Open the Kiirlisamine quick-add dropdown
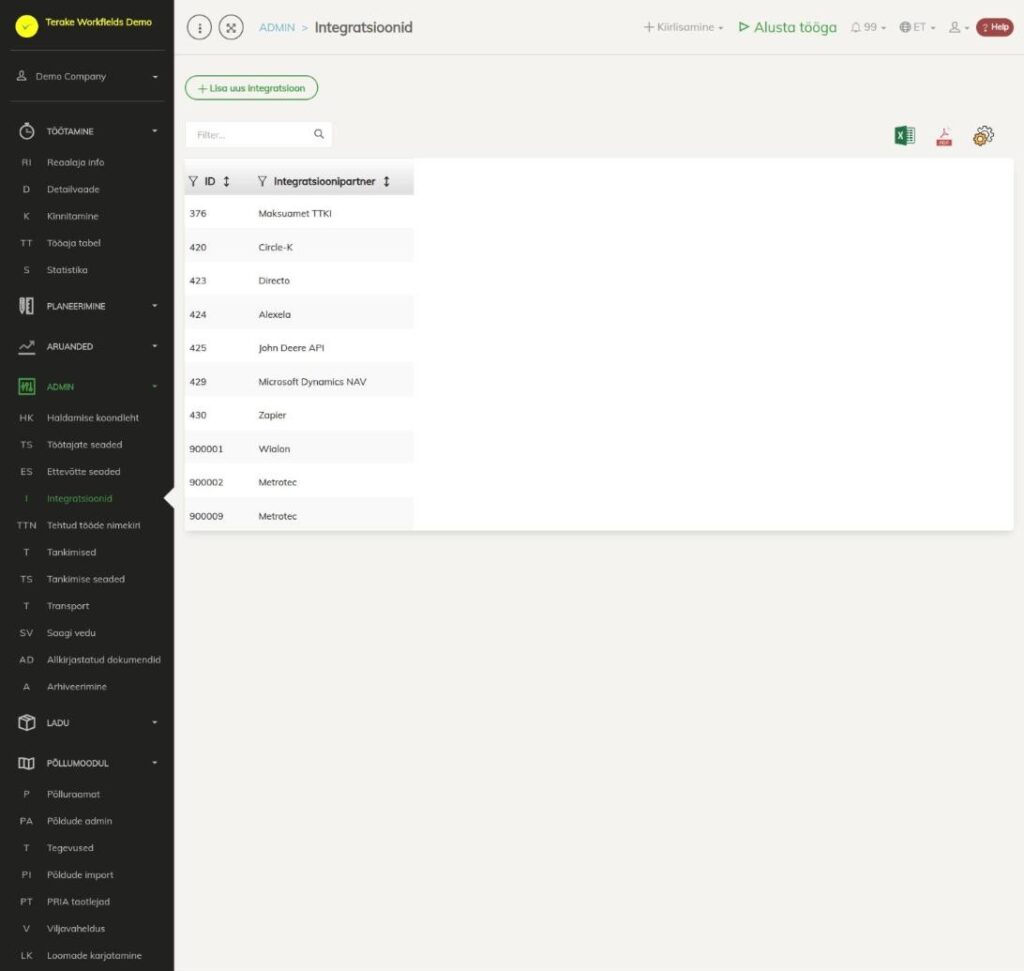The height and width of the screenshot is (971, 1024). (683, 27)
